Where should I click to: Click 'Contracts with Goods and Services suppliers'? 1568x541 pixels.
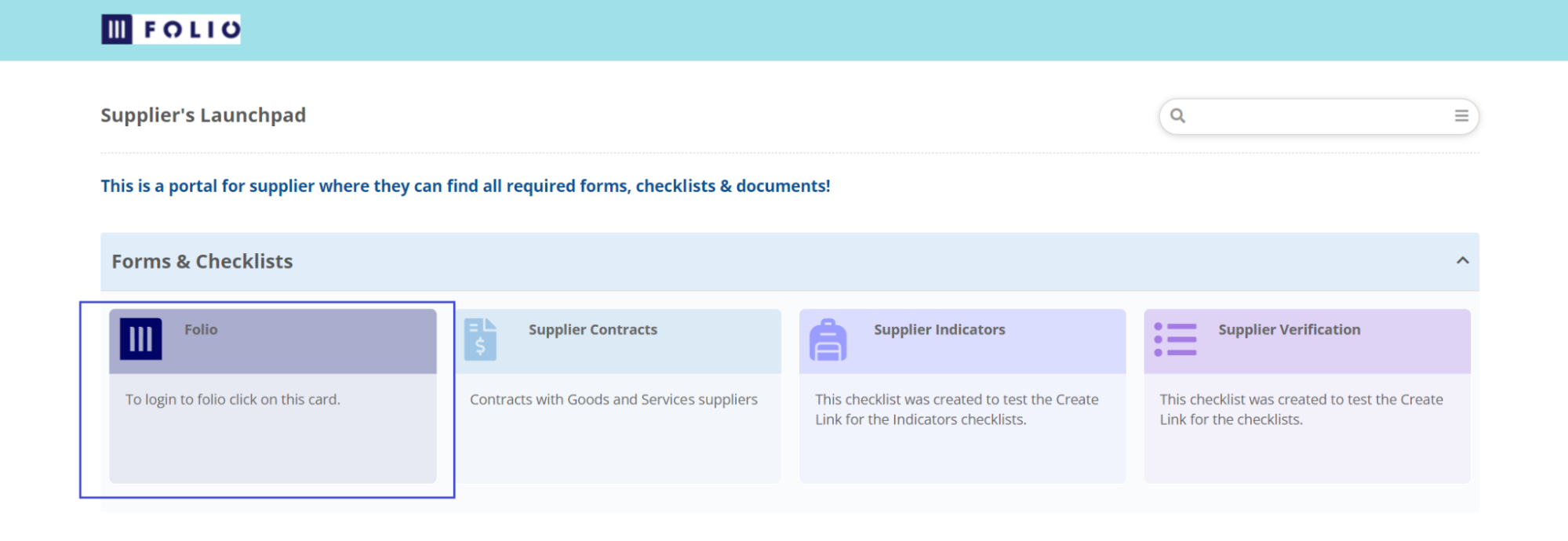point(613,400)
